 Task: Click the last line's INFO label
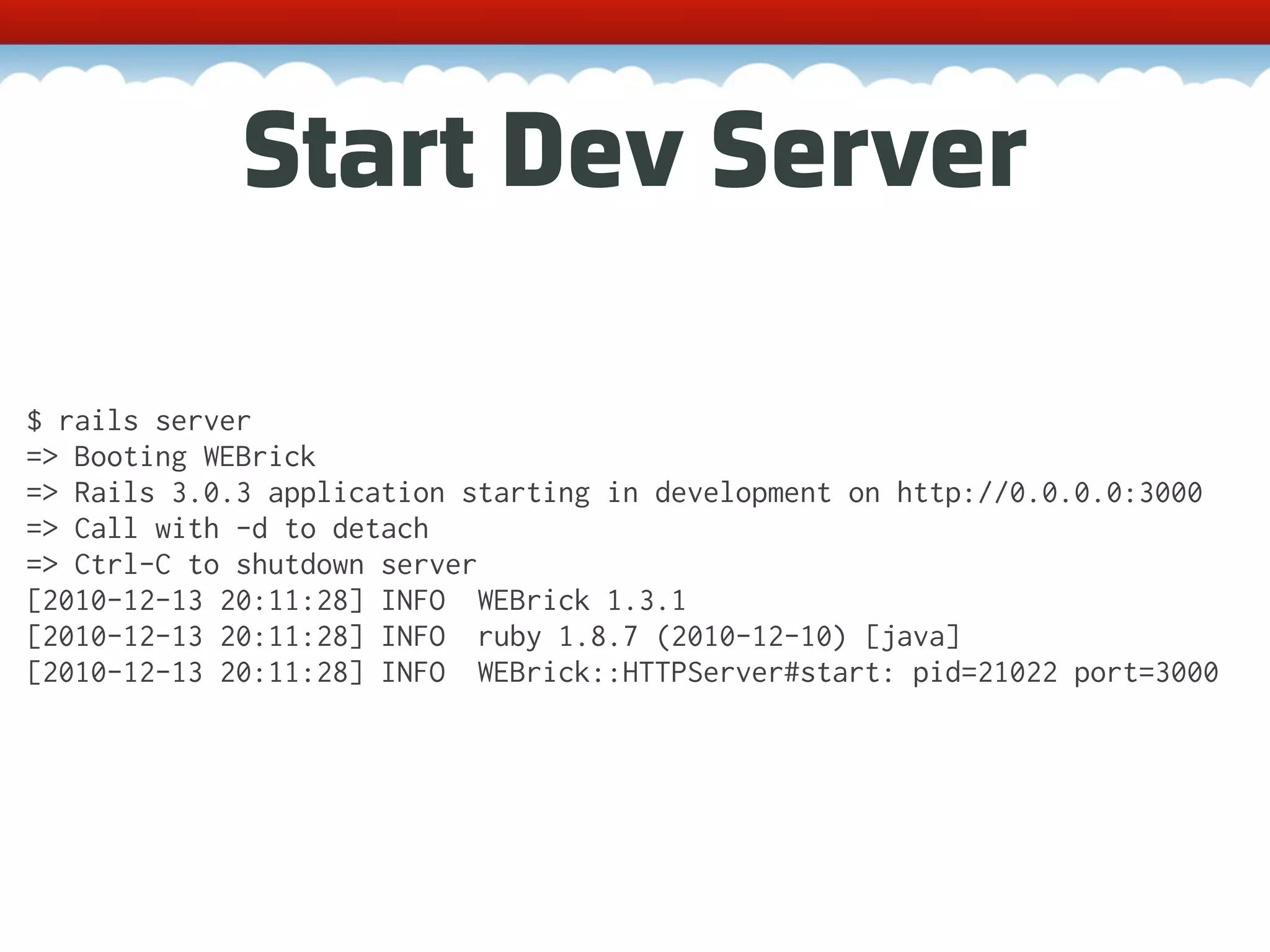[412, 672]
